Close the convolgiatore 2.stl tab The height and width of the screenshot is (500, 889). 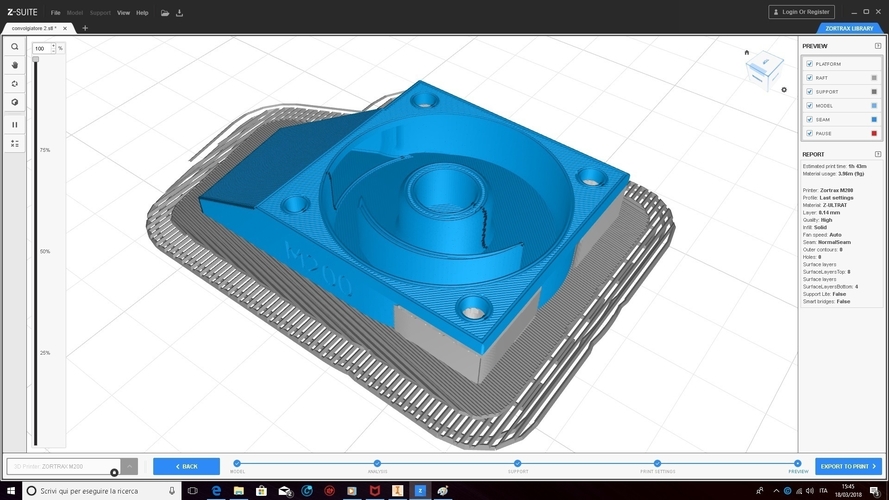coord(65,28)
